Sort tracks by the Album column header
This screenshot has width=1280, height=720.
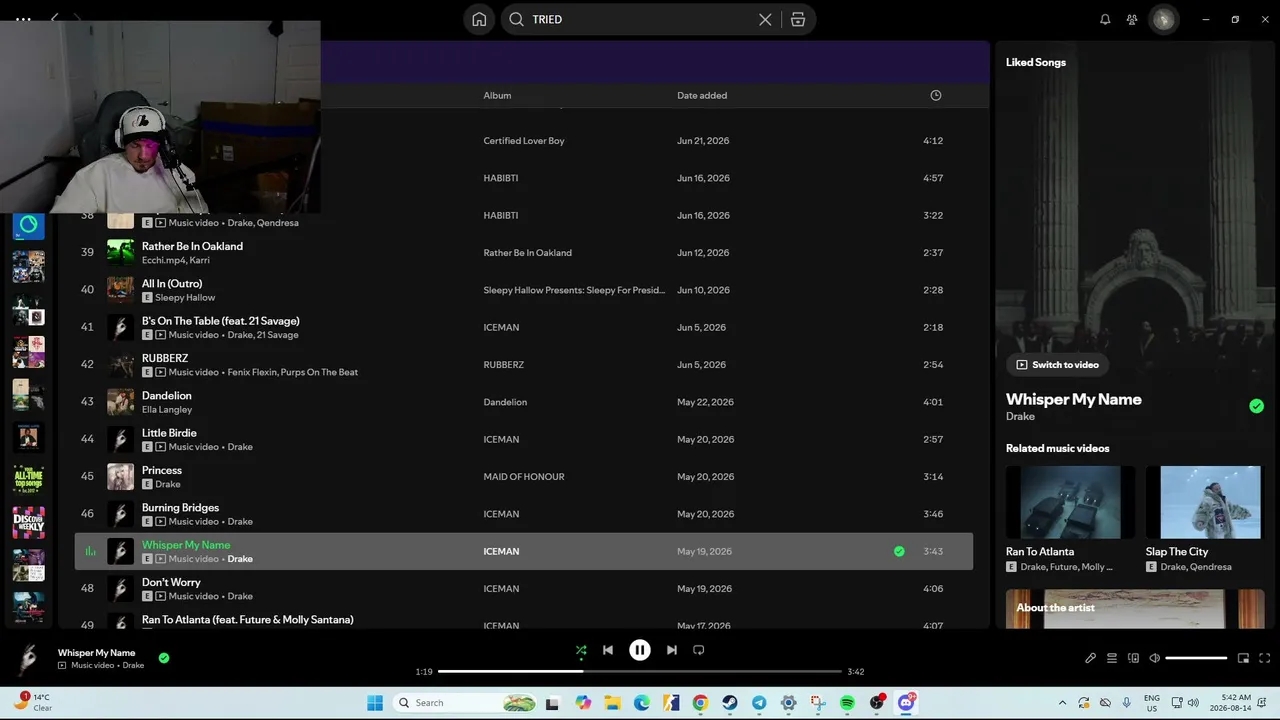tap(497, 95)
